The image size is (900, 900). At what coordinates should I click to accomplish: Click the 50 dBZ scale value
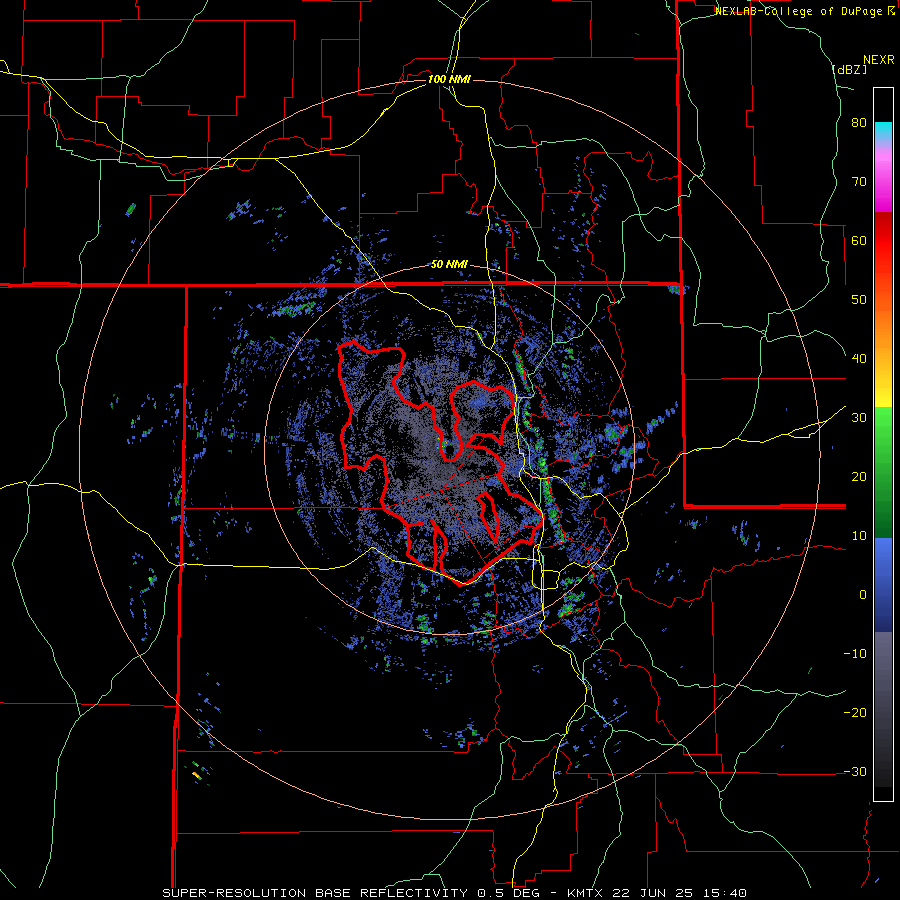click(x=859, y=300)
